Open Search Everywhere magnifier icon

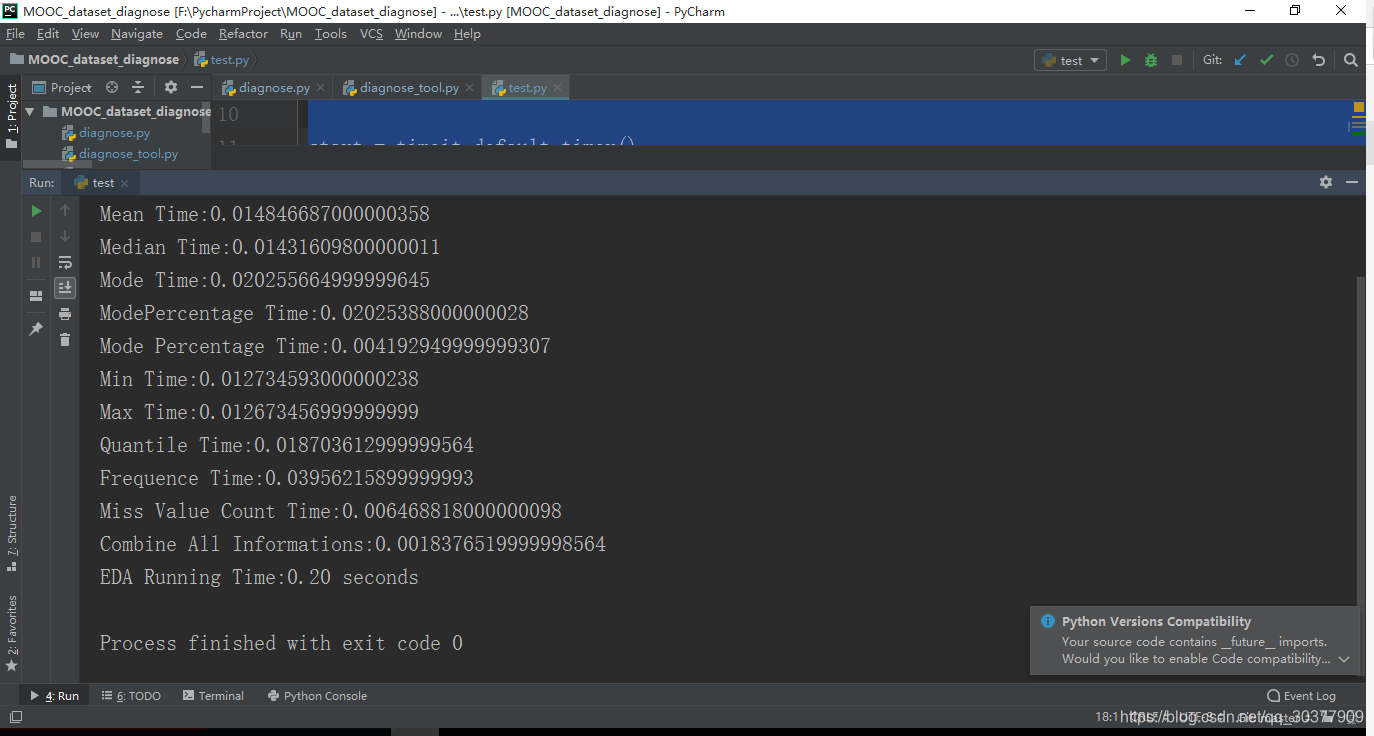(x=1351, y=60)
